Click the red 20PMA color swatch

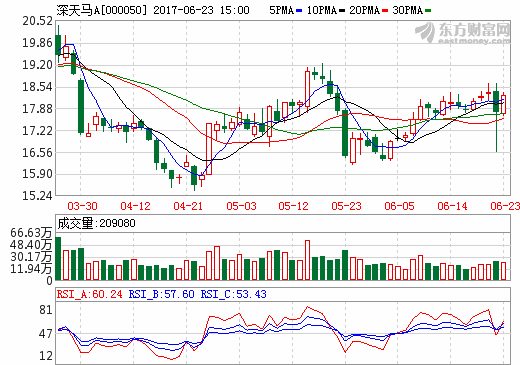[x=385, y=11]
